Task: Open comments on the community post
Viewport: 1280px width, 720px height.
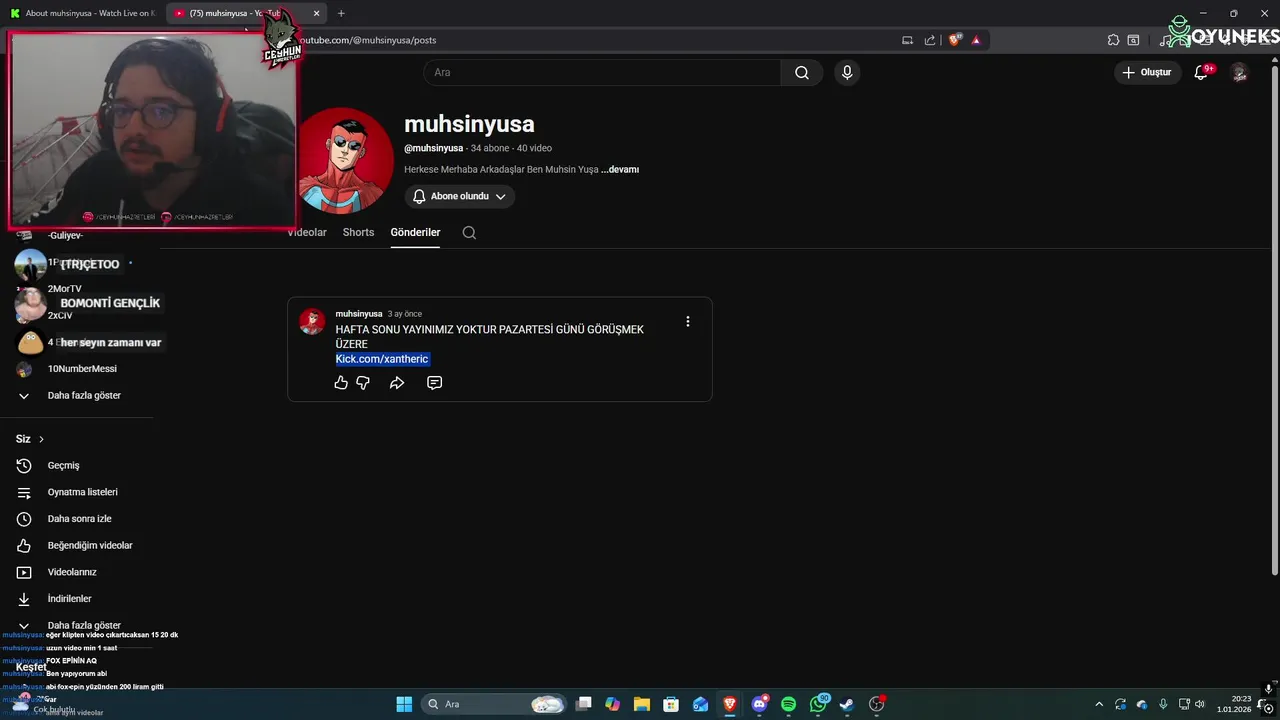Action: click(x=434, y=383)
